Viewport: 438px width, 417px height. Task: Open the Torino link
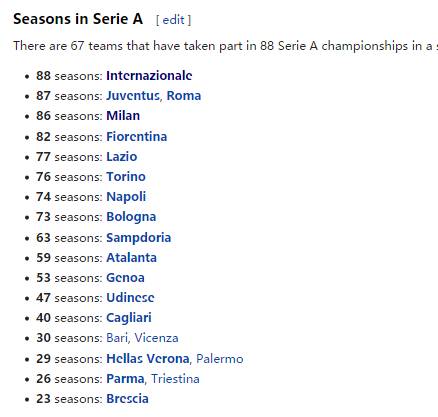pyautogui.click(x=126, y=177)
